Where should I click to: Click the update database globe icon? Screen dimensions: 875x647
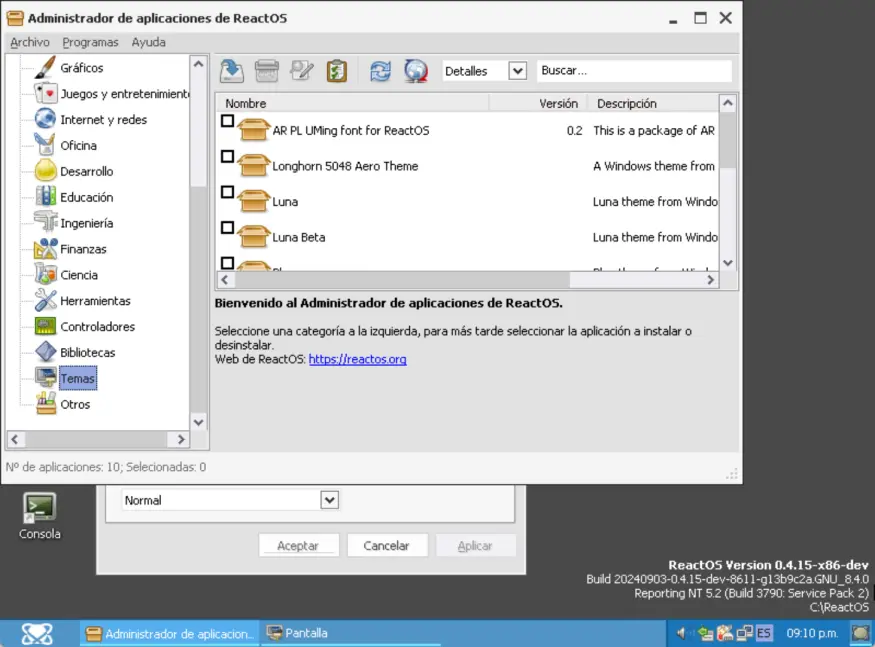pos(416,71)
